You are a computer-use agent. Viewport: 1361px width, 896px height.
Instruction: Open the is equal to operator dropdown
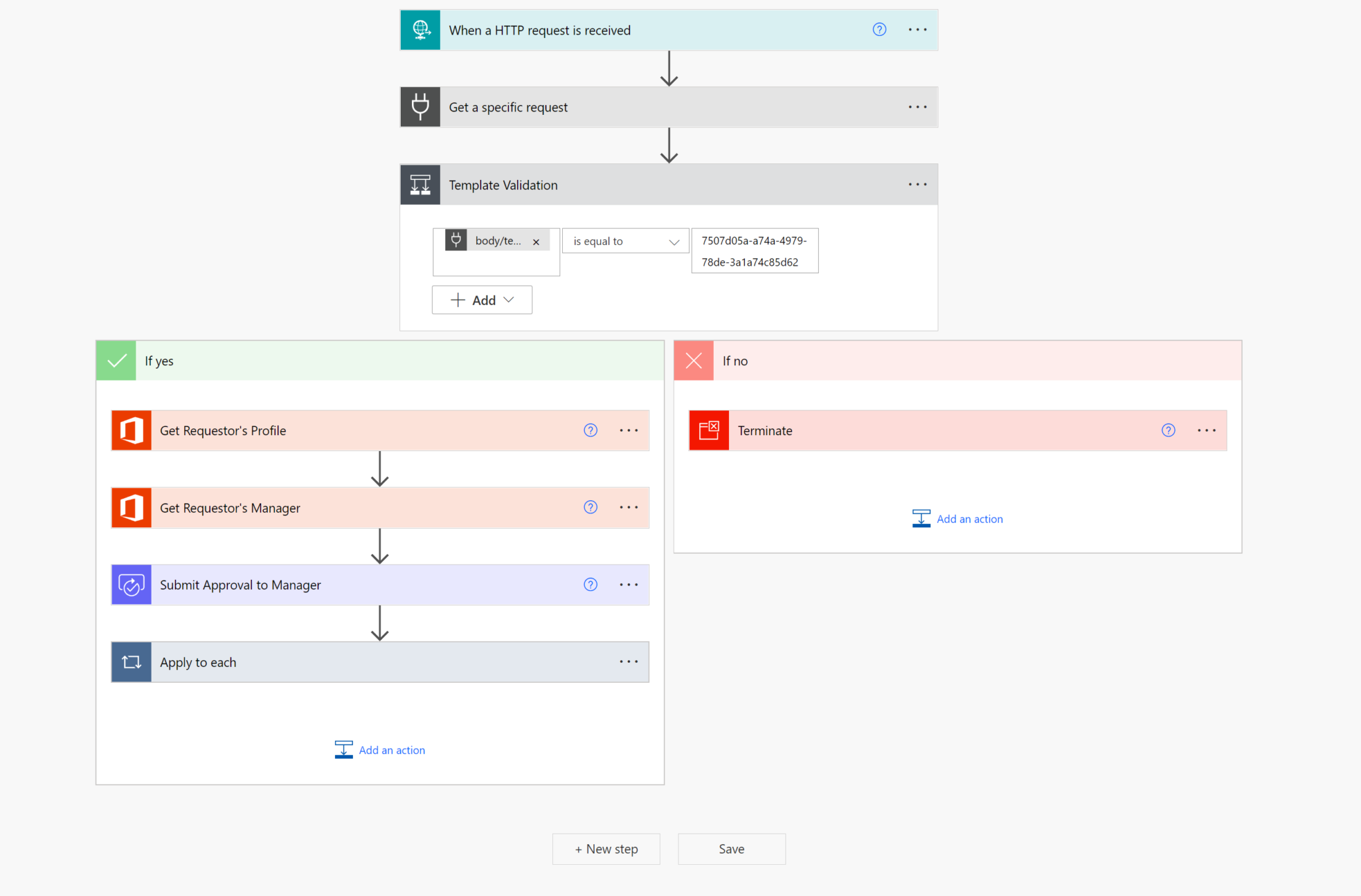click(625, 240)
